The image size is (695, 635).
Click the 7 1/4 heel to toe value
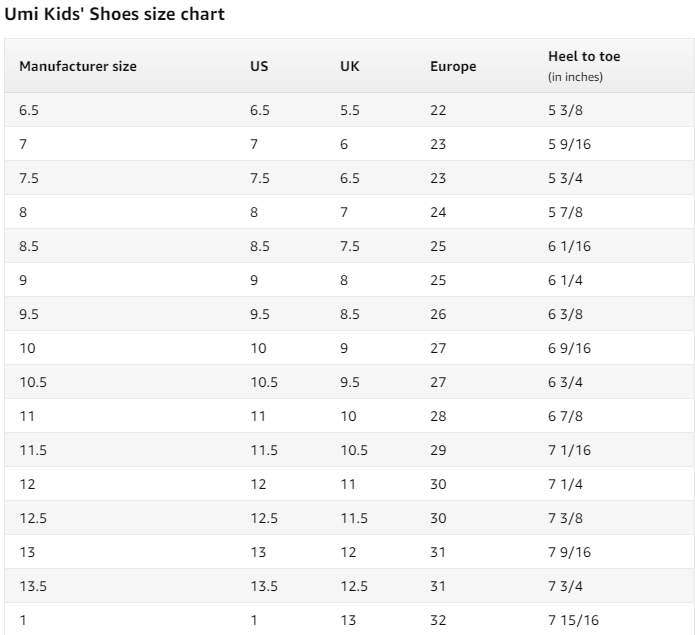pos(565,484)
